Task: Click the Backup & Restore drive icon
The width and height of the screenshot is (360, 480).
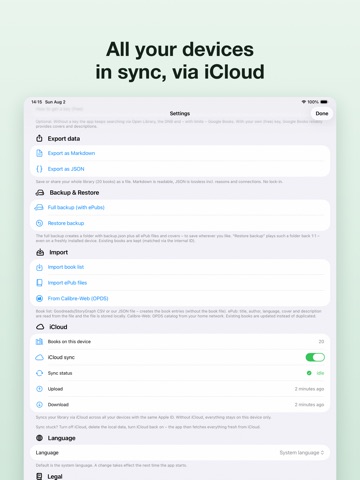Action: coord(40,192)
